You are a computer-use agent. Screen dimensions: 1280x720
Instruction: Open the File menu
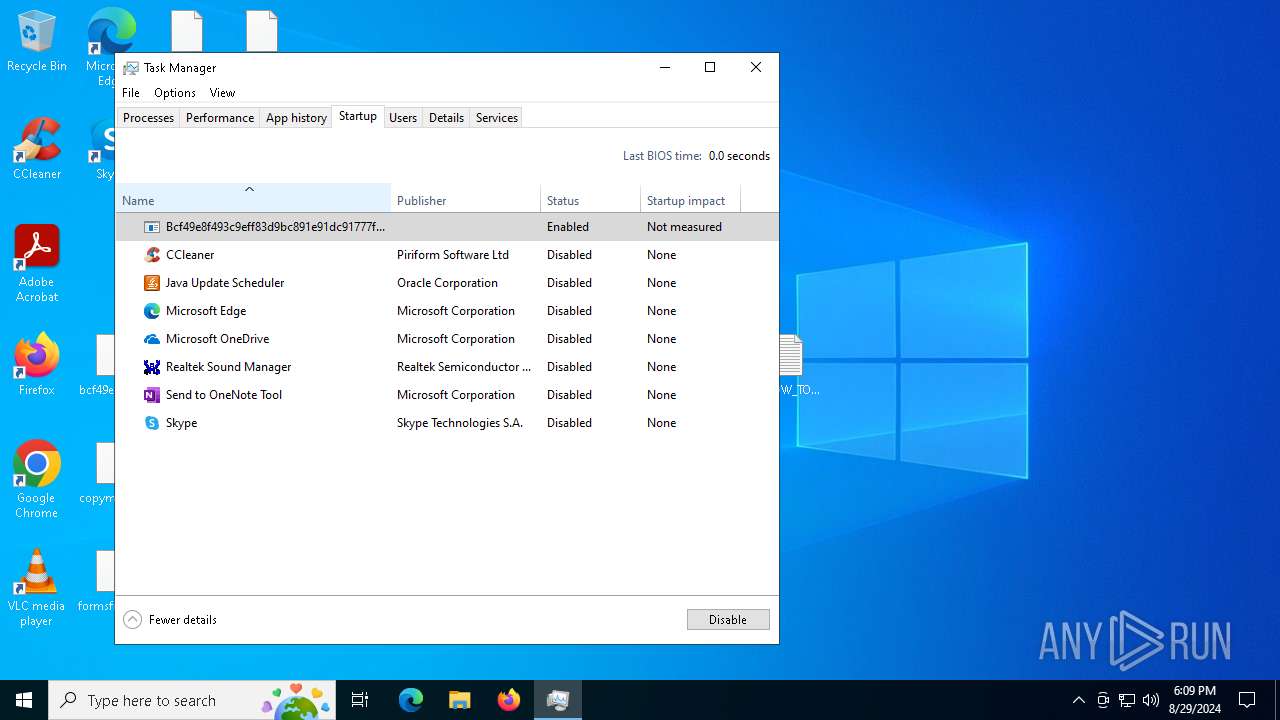pyautogui.click(x=131, y=93)
